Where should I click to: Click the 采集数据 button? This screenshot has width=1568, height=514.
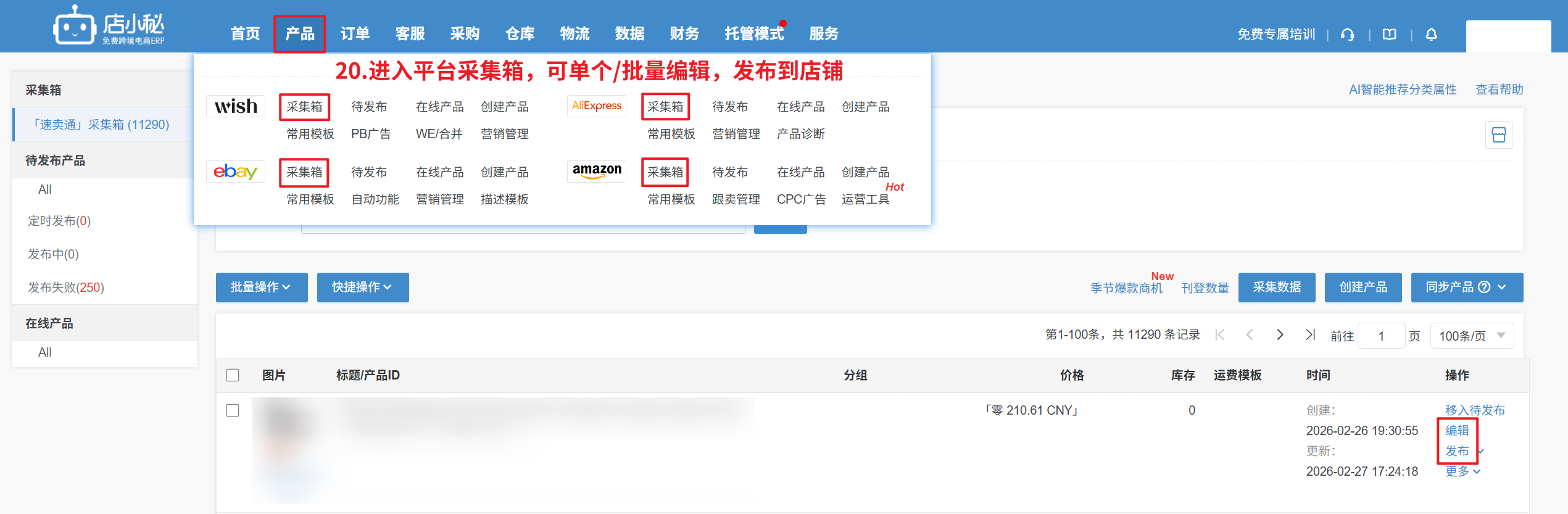pyautogui.click(x=1276, y=288)
